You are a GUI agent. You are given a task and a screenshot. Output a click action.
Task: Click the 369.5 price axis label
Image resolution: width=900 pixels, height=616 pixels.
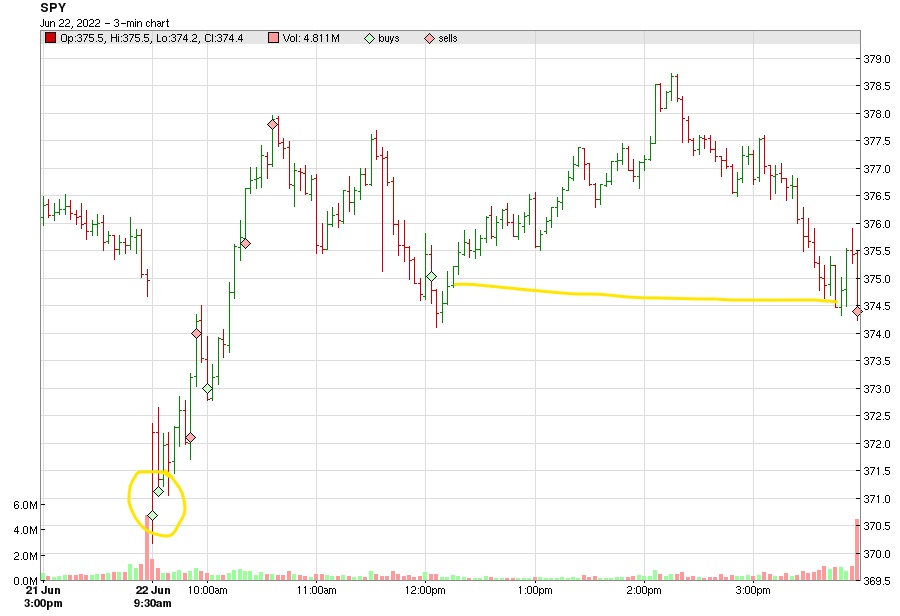click(877, 581)
